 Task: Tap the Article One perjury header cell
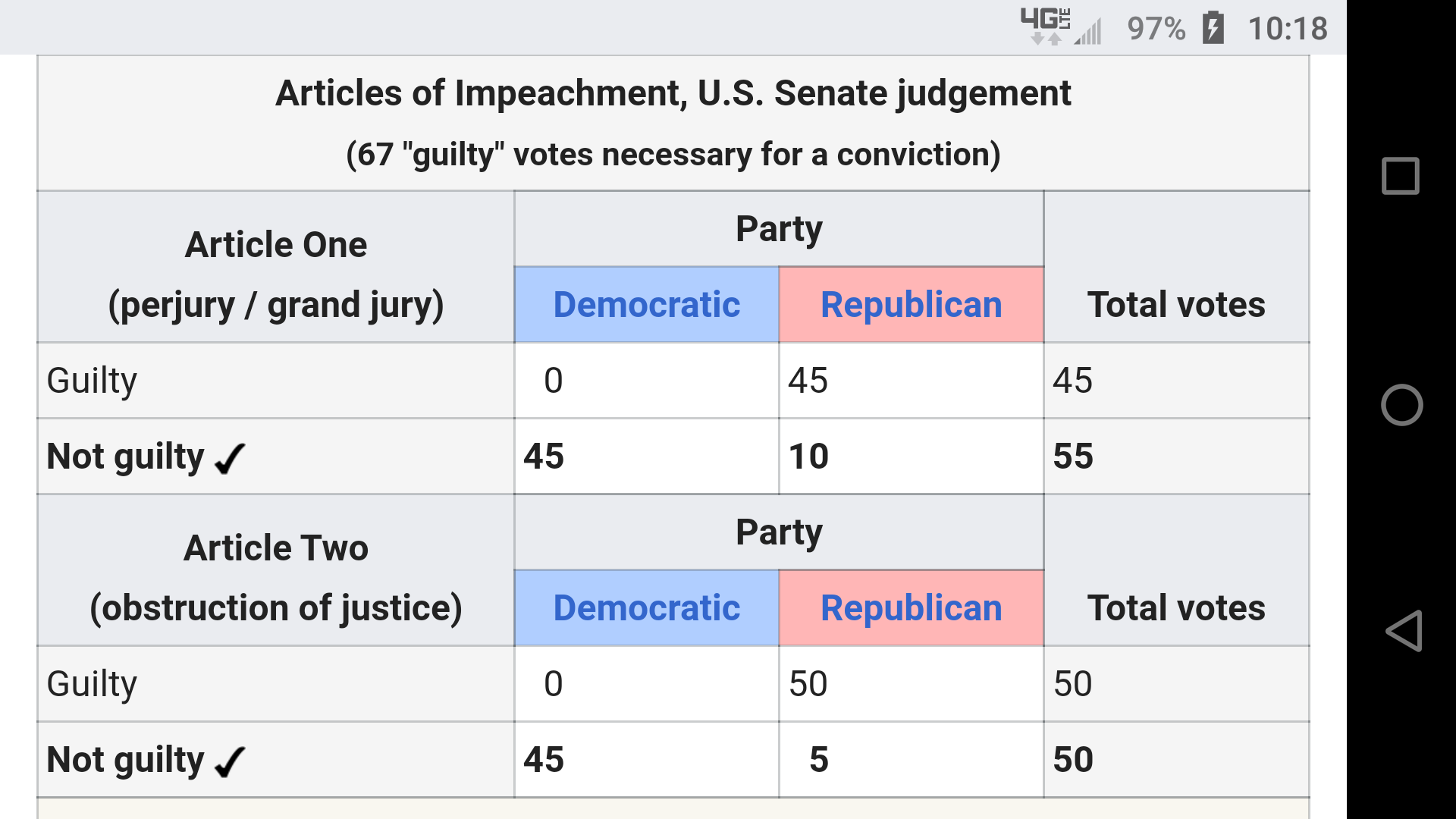coord(276,275)
